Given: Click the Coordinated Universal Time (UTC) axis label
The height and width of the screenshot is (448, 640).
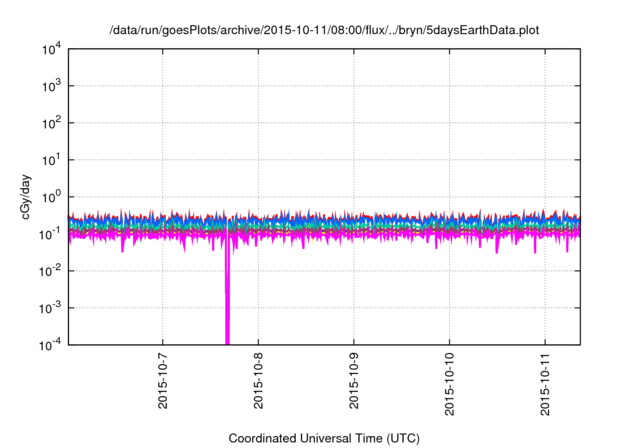Looking at the screenshot, I should (324, 438).
